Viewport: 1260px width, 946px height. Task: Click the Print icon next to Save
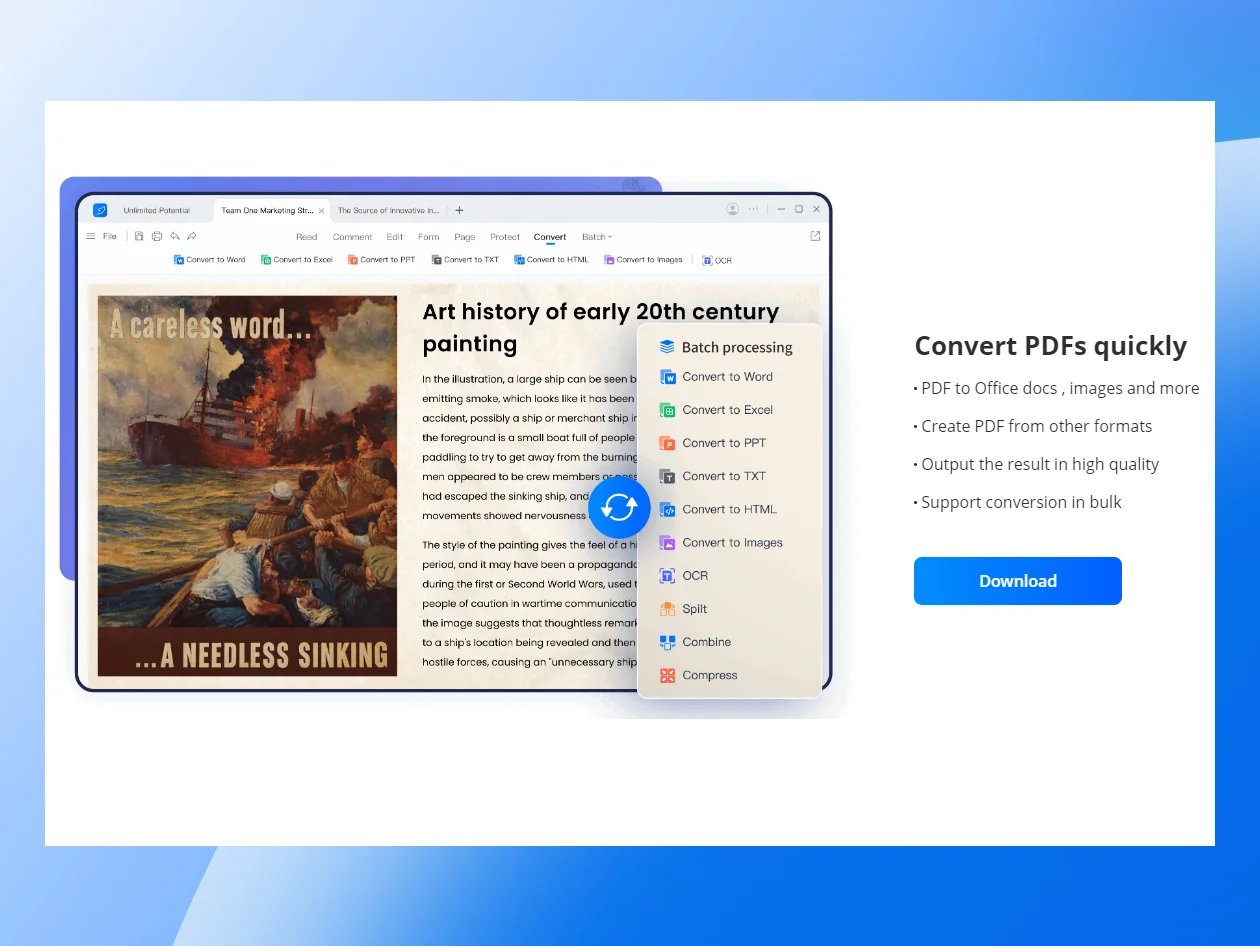pos(157,236)
